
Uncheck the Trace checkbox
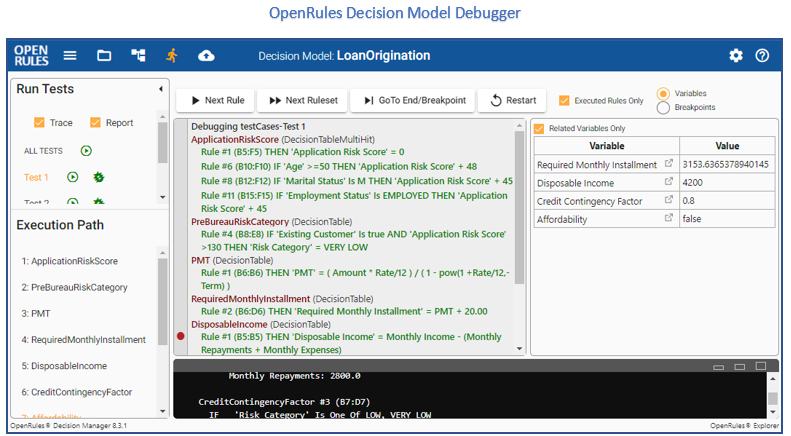tap(40, 123)
